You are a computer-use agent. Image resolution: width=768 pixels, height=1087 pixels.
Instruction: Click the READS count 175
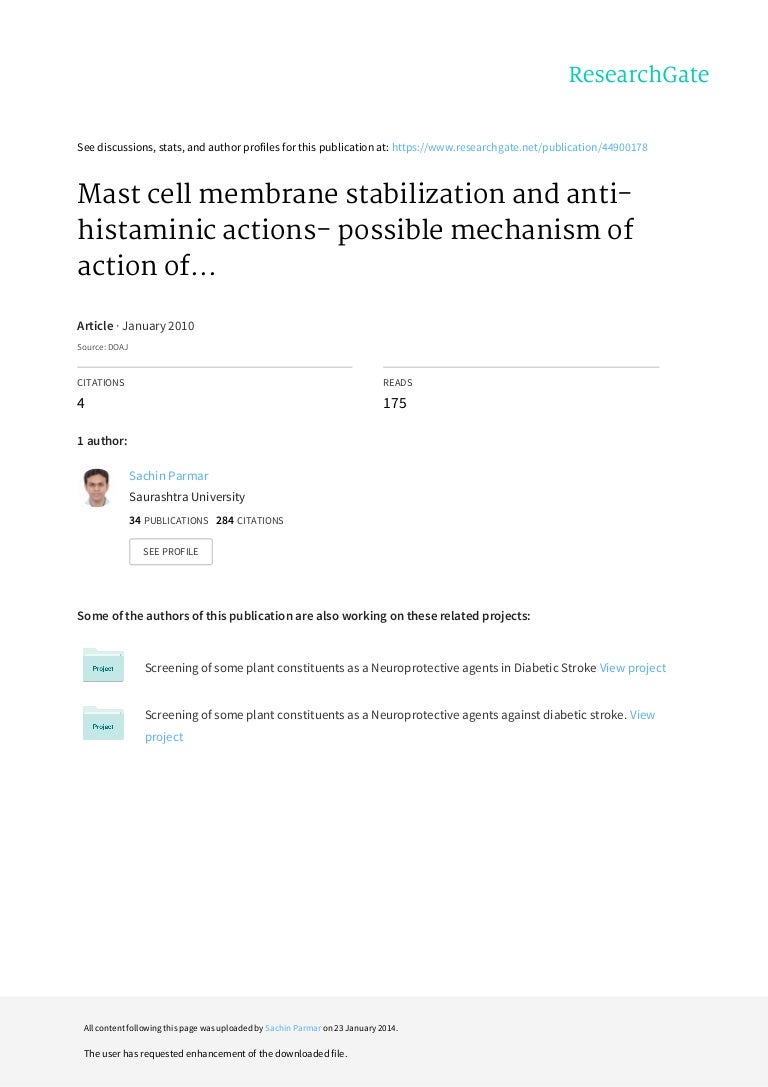394,403
